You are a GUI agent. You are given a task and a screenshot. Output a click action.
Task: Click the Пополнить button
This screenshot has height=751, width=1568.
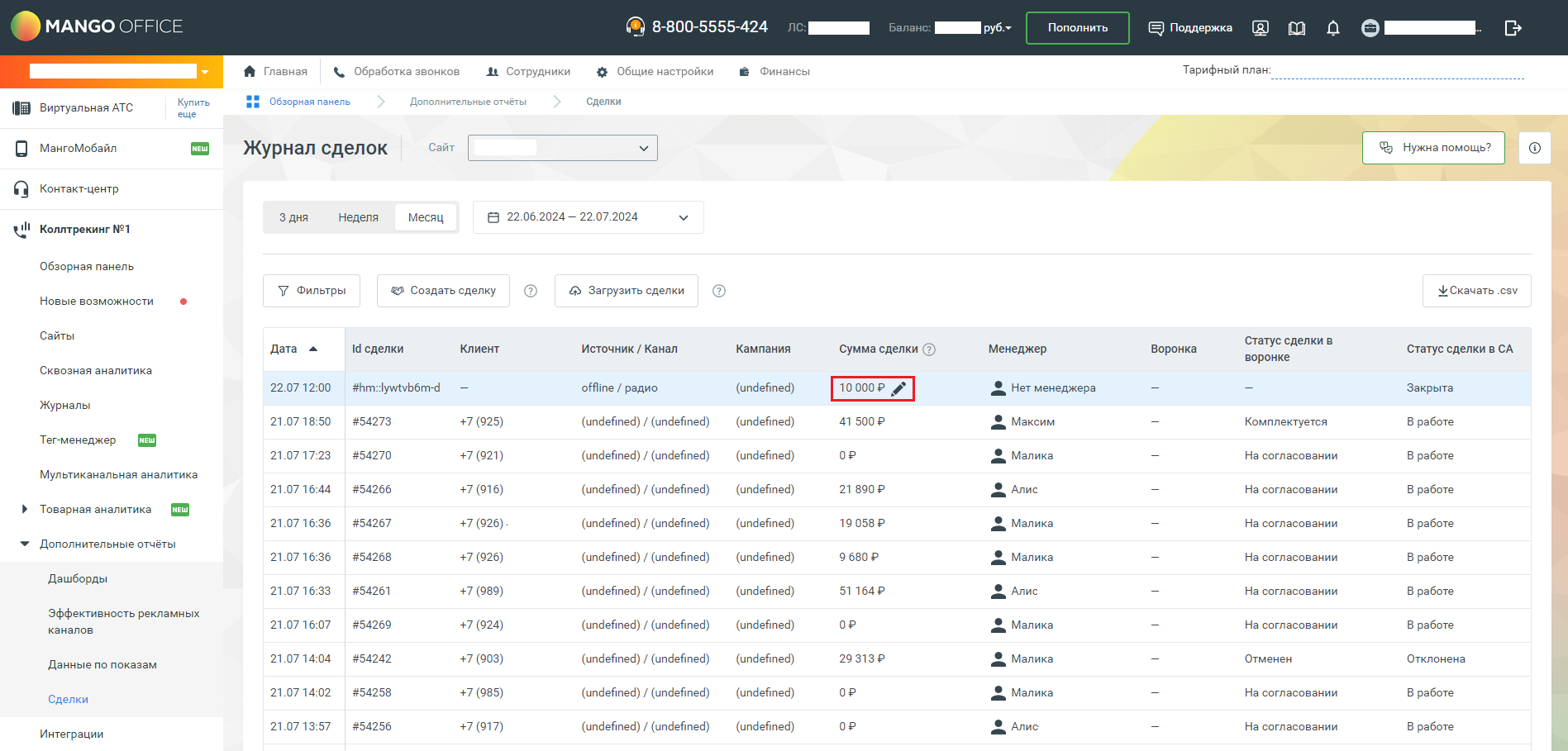point(1078,28)
